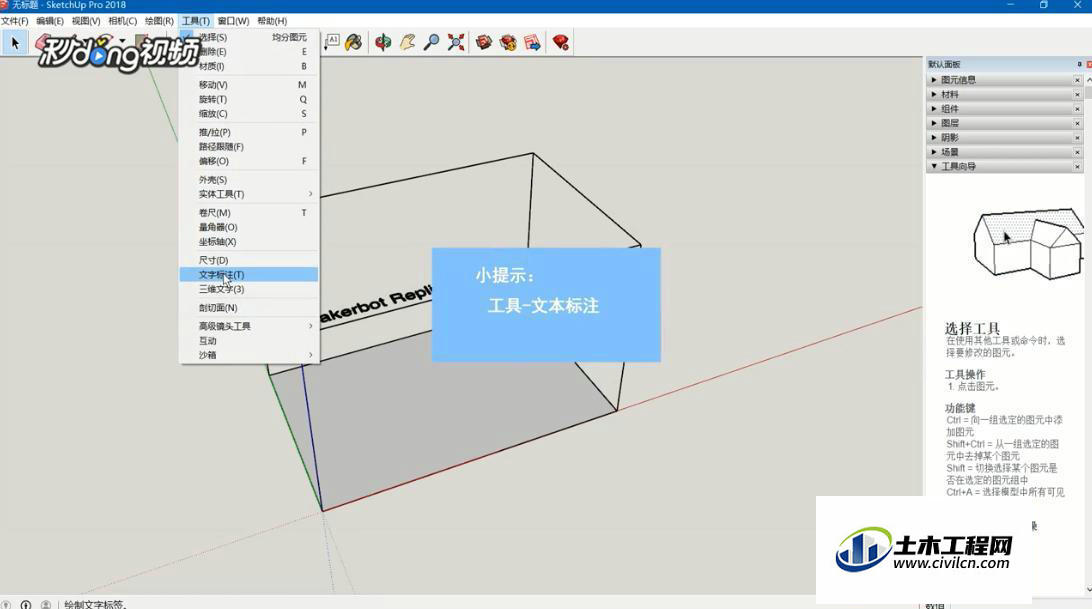Choose 偏移(O) menu item
The image size is (1092, 609).
tap(249, 161)
